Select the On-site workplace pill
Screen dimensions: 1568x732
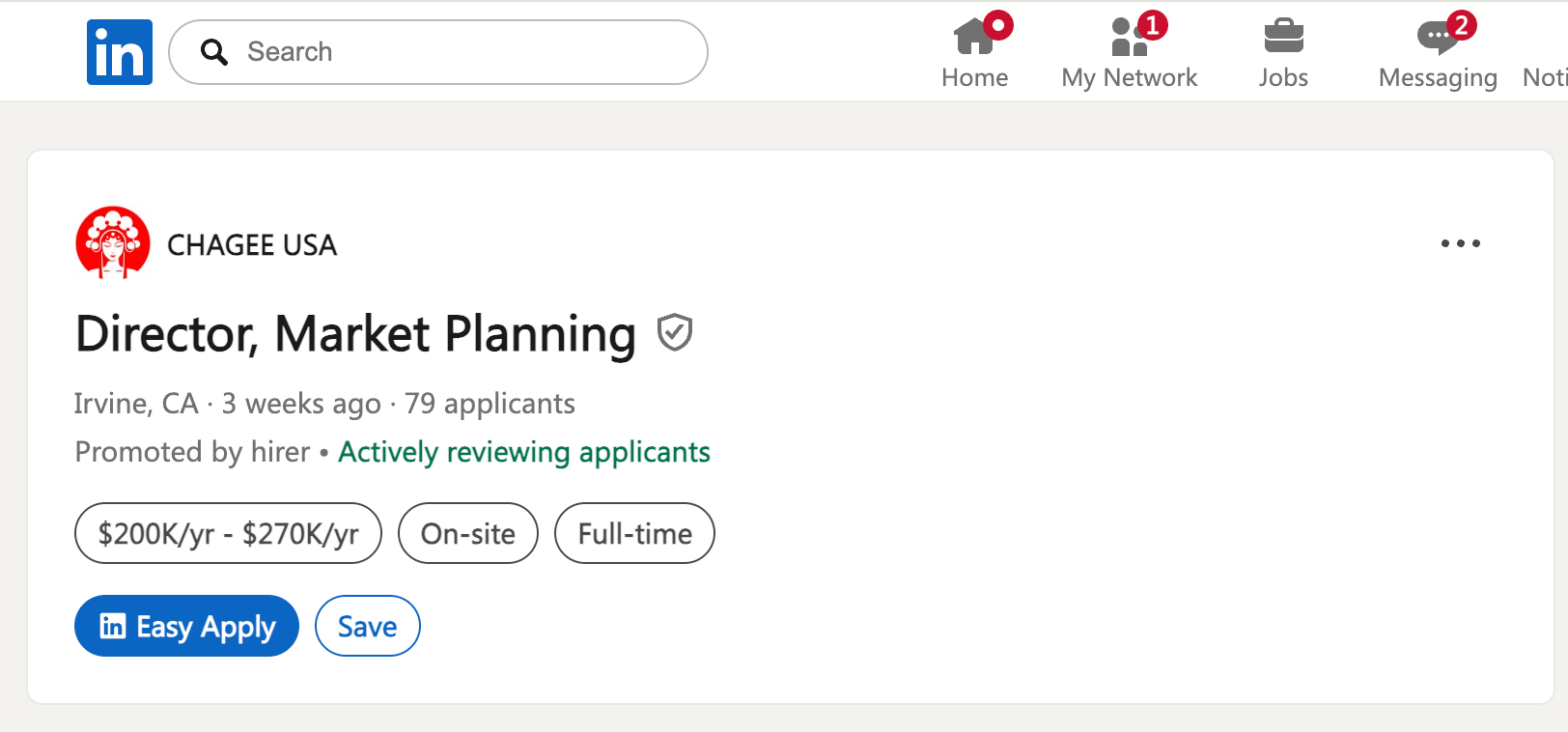[468, 533]
